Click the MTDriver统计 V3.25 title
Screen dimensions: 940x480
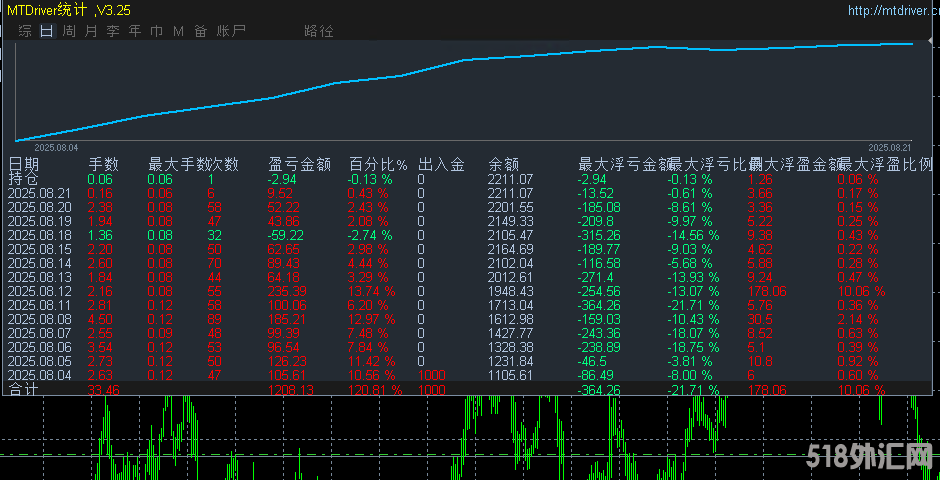point(69,10)
